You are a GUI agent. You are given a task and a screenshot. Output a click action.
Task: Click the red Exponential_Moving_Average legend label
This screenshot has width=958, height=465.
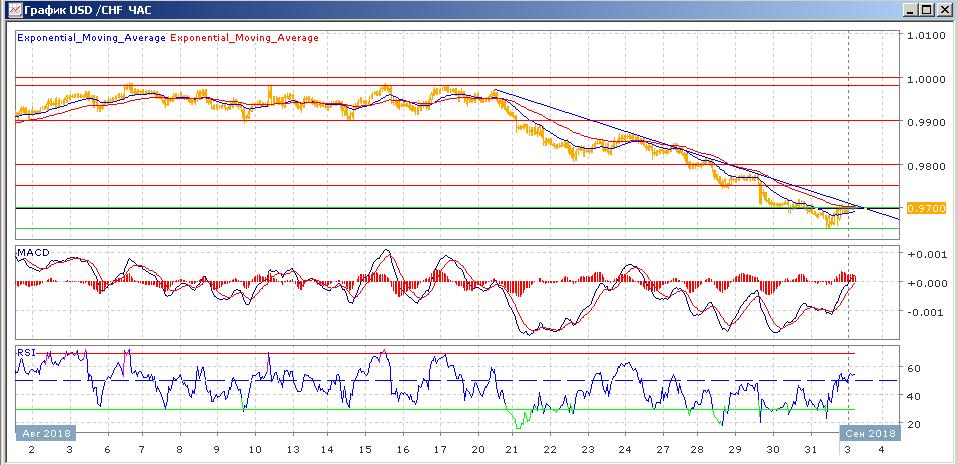pyautogui.click(x=244, y=38)
